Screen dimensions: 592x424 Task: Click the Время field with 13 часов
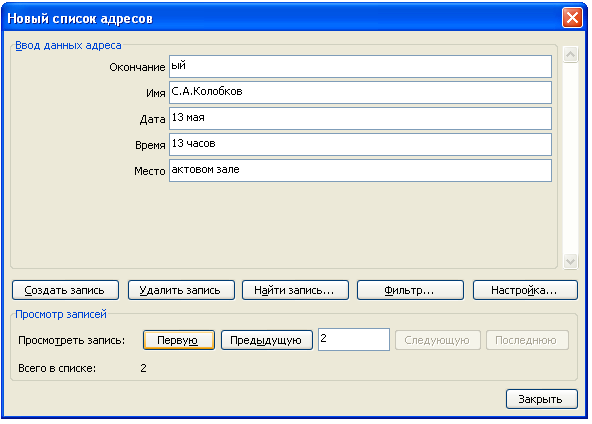click(360, 145)
